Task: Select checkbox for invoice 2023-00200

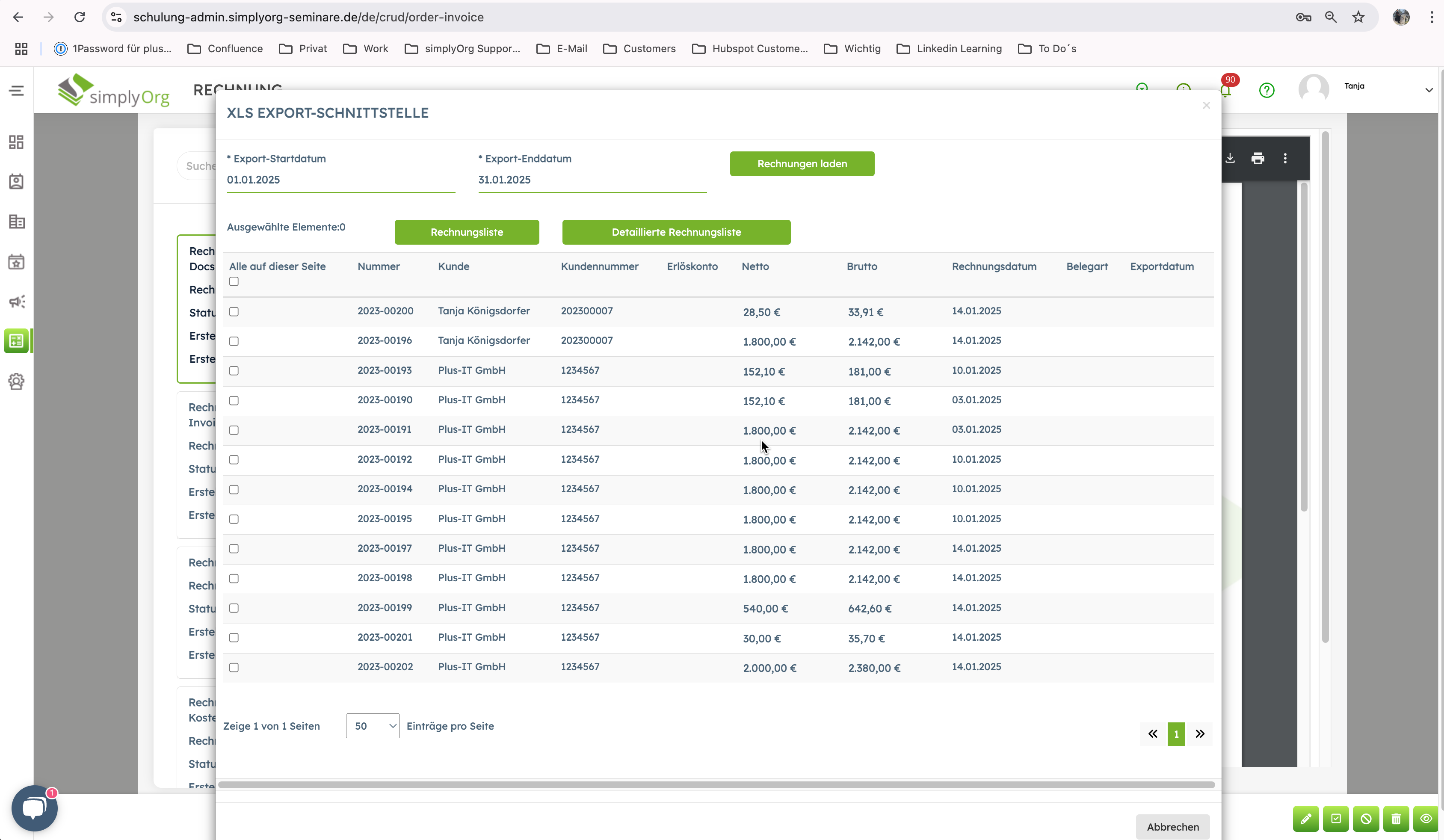Action: coord(234,312)
